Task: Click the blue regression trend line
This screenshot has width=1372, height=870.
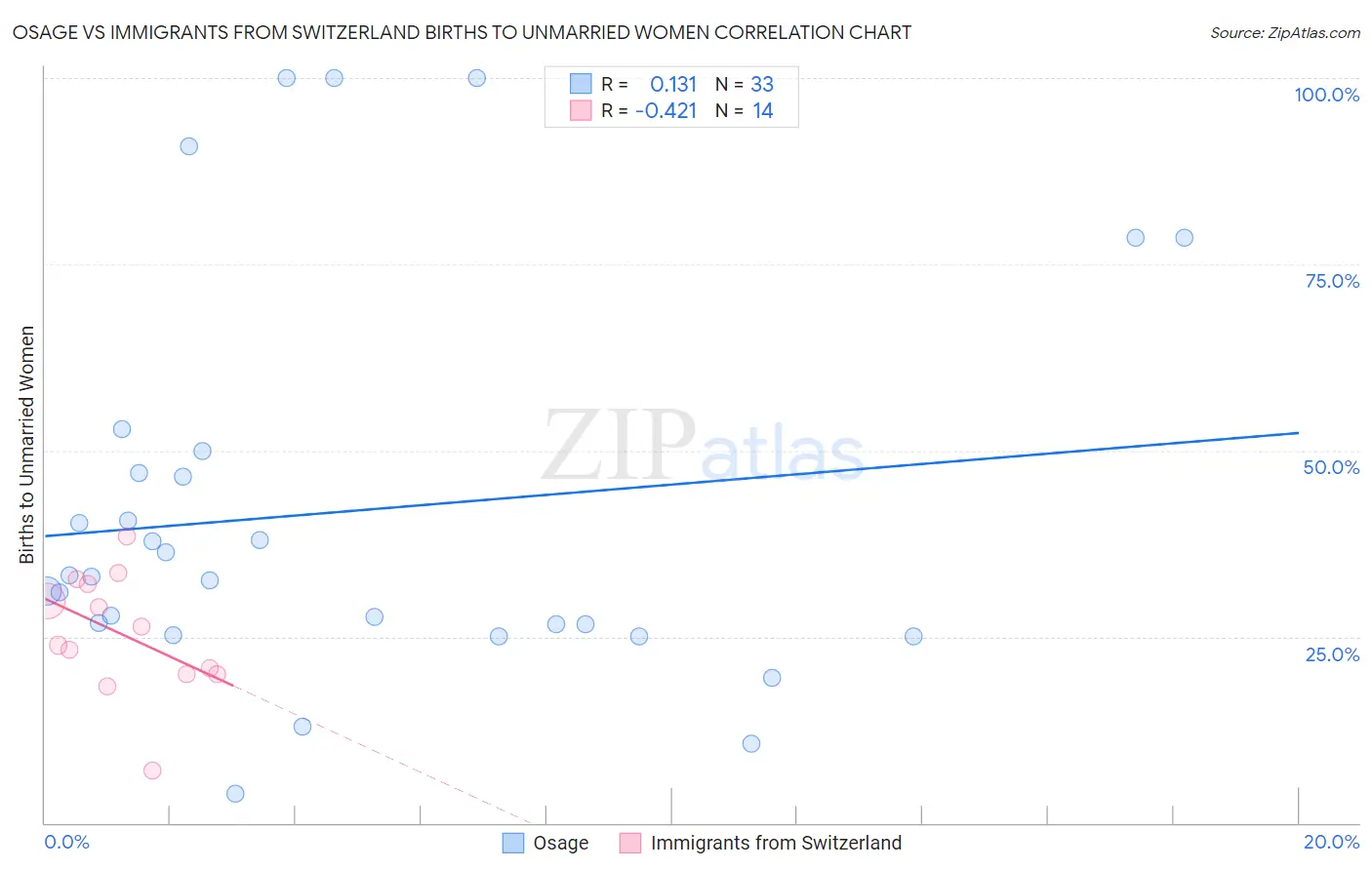Action: [x=671, y=484]
